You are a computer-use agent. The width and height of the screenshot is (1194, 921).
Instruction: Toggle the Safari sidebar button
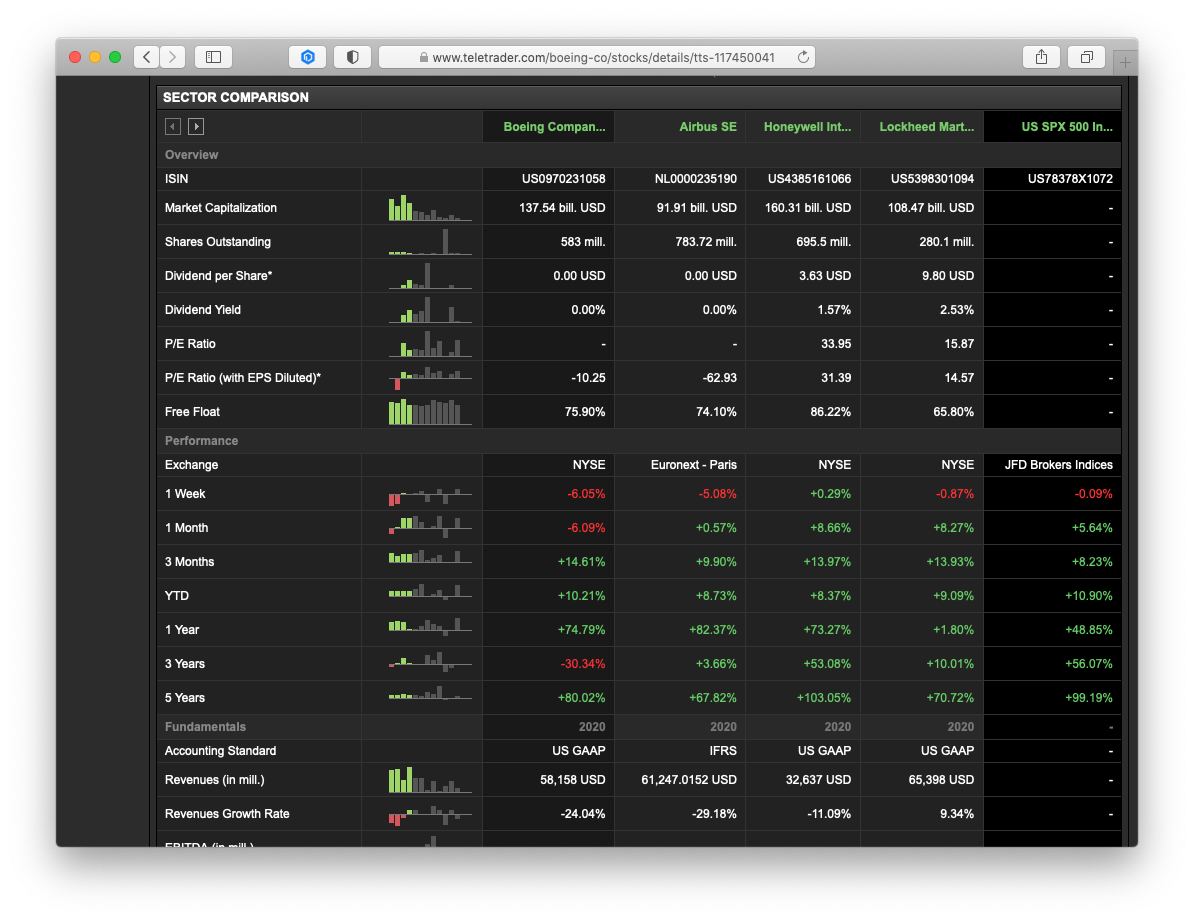[213, 57]
